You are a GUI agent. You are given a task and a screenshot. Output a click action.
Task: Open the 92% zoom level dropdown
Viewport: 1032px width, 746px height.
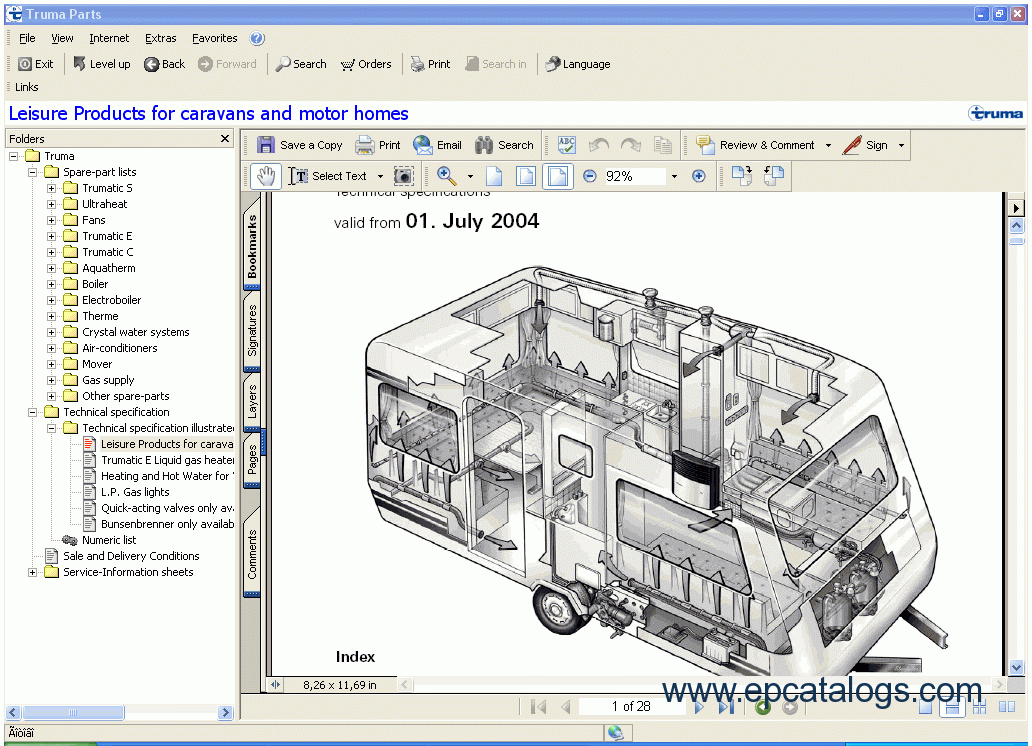[674, 176]
